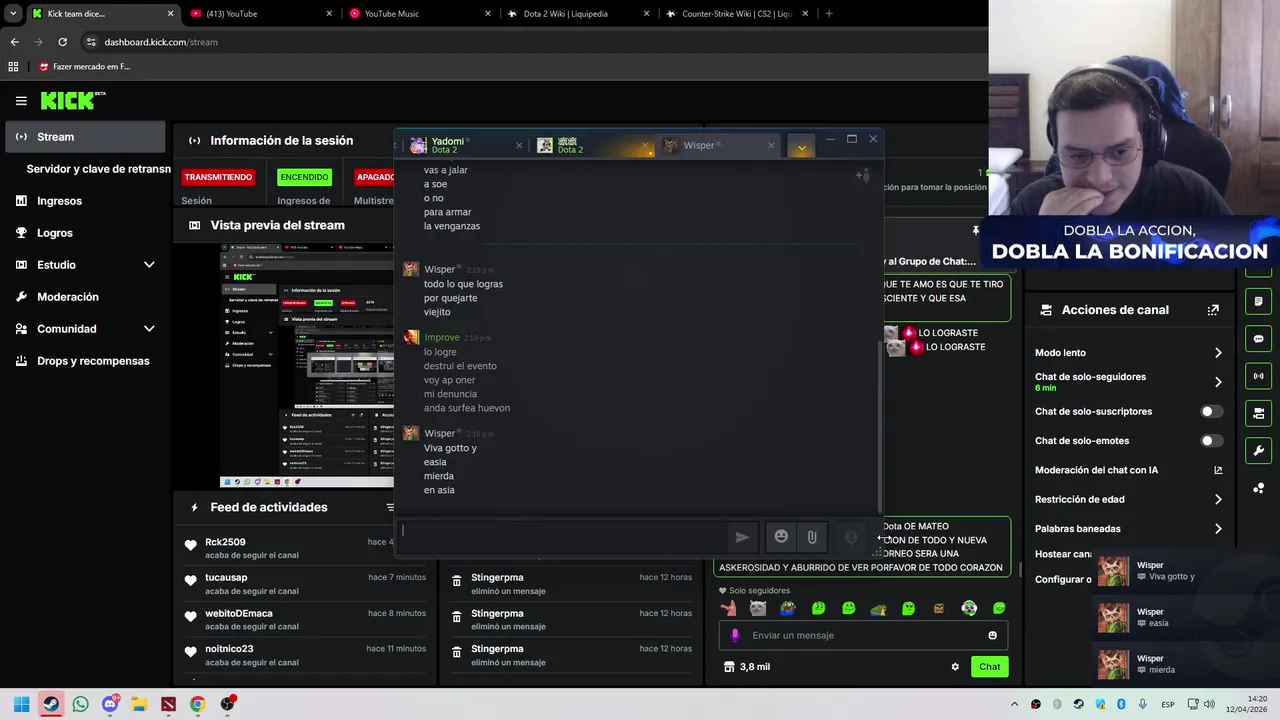This screenshot has height=720, width=1280.
Task: Reload the browser page
Action: click(62, 42)
